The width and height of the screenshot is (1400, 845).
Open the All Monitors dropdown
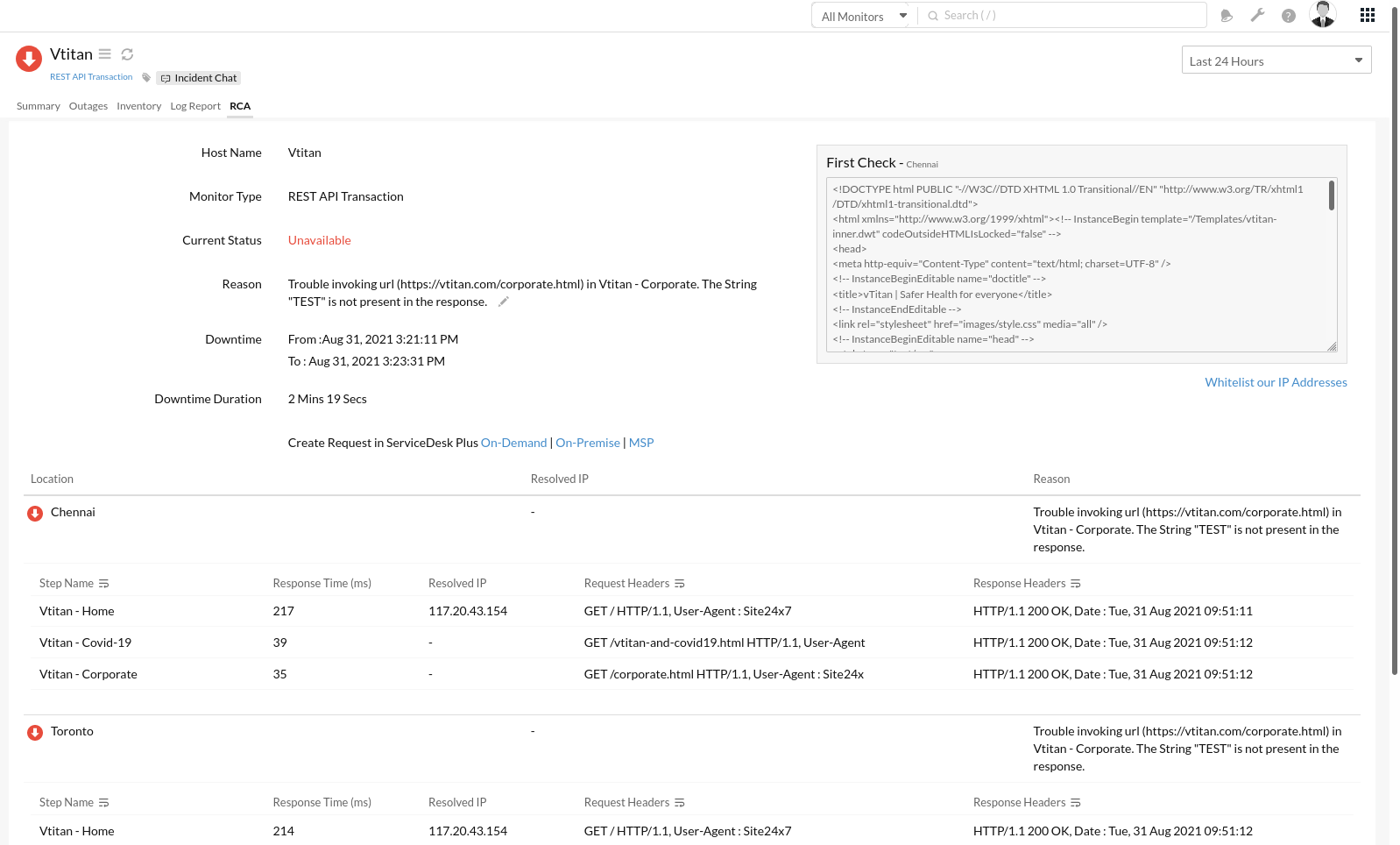pos(863,16)
